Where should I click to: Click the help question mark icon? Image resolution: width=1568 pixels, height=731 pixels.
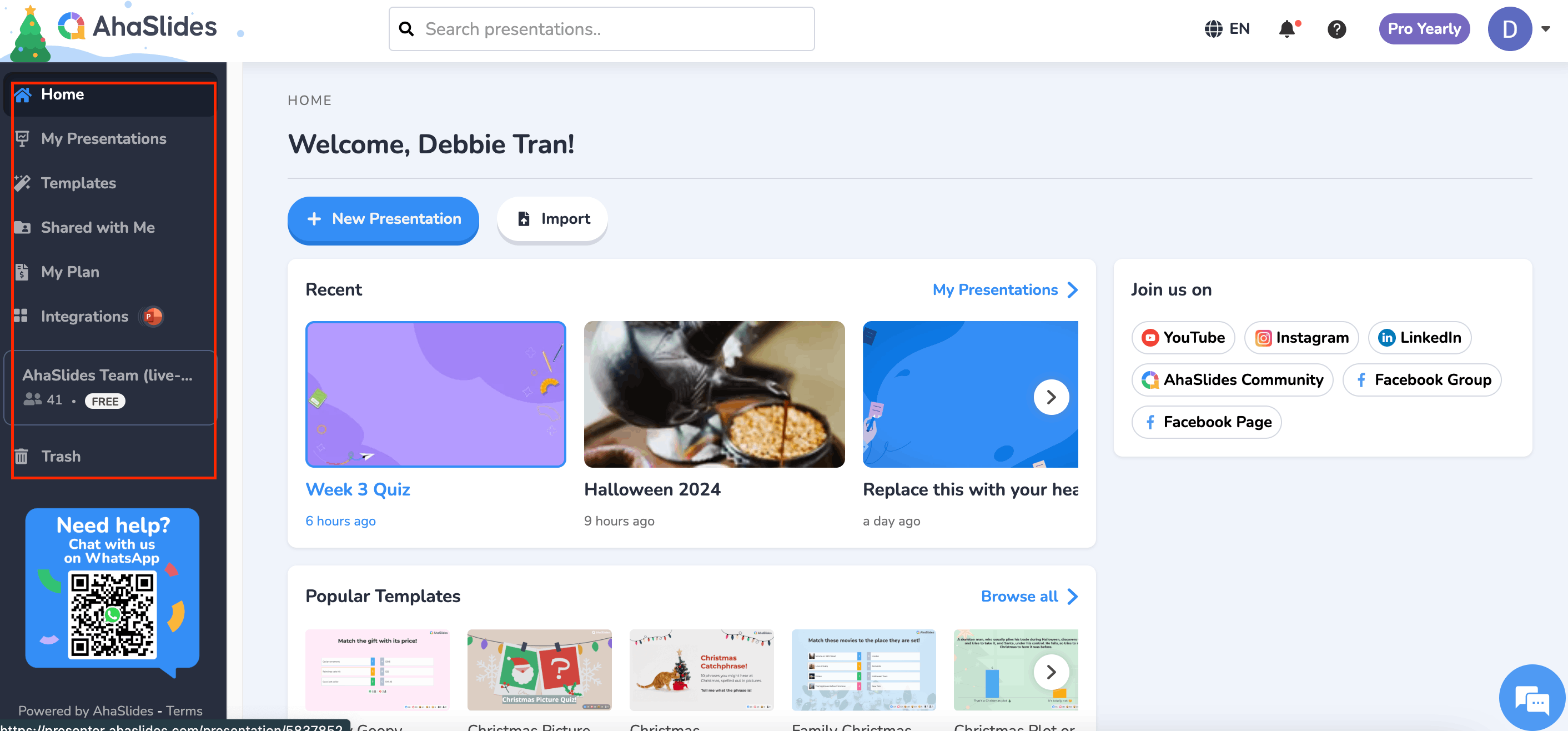pyautogui.click(x=1336, y=29)
